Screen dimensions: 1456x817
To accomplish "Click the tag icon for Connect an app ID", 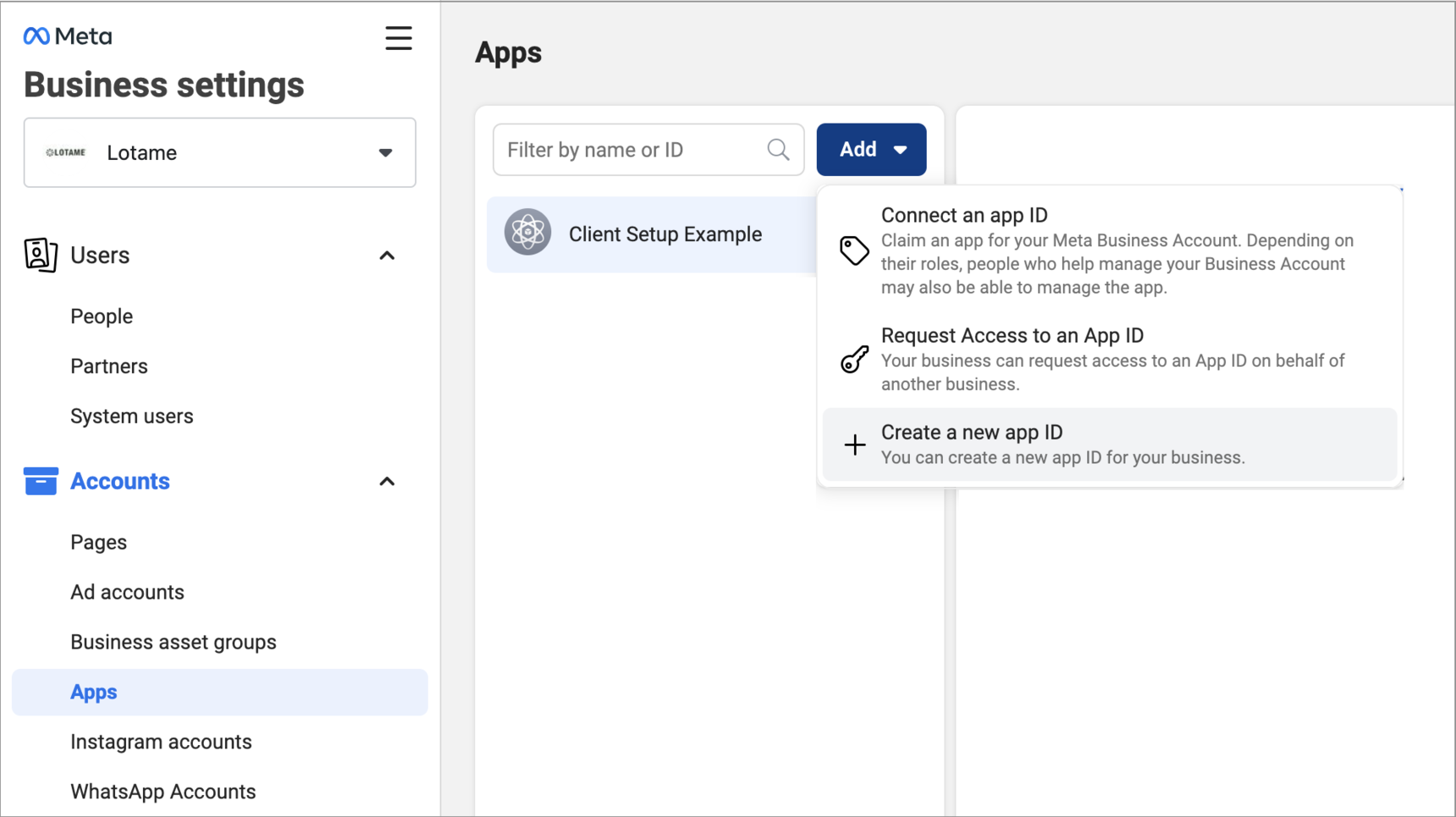I will click(854, 251).
